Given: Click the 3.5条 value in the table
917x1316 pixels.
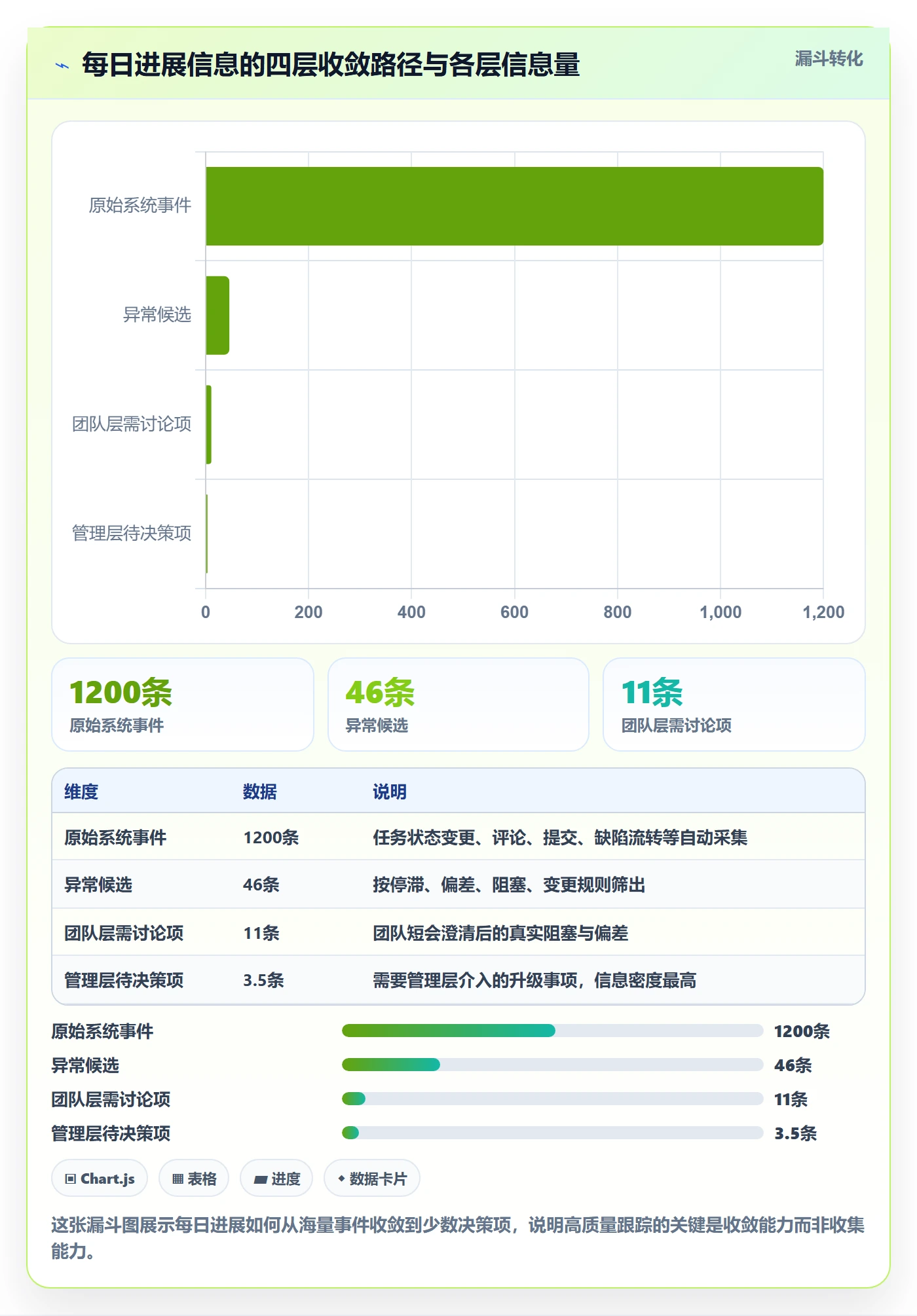Looking at the screenshot, I should [x=263, y=980].
